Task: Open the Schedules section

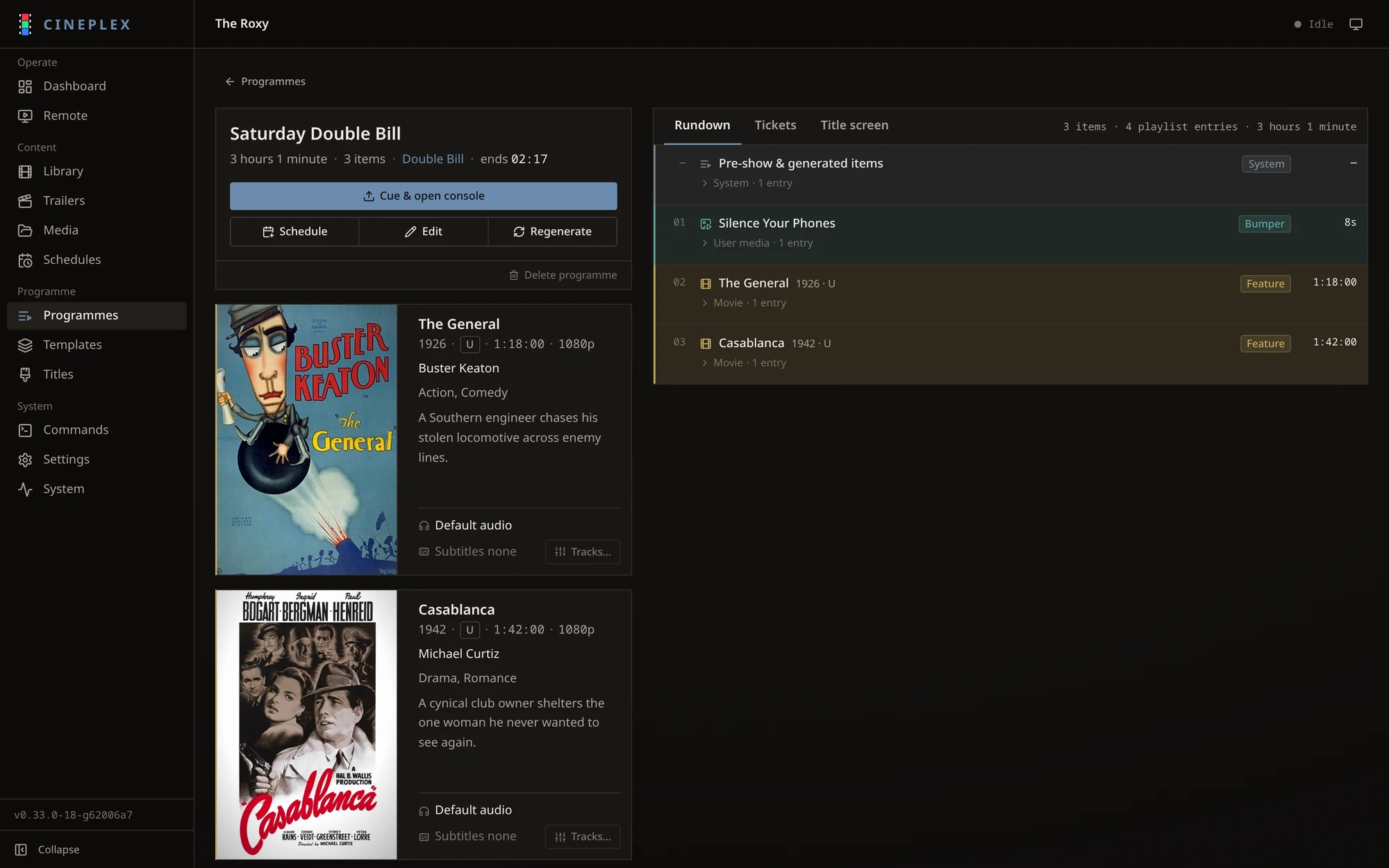Action: coord(97,260)
